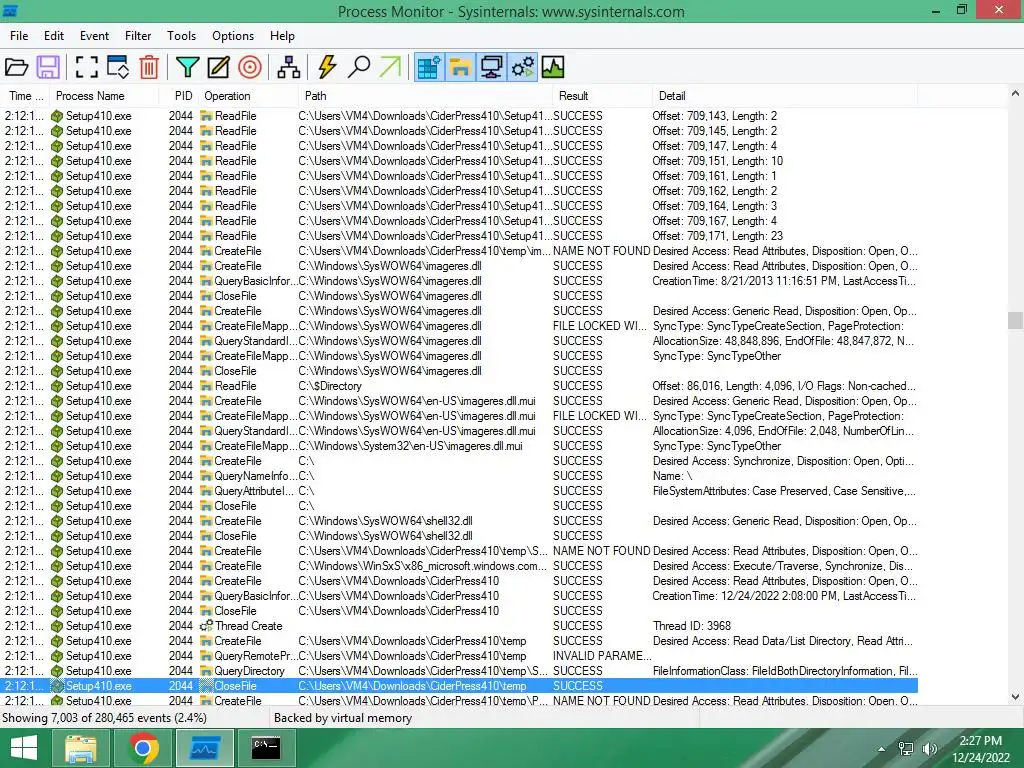Click the Process Monitor title bar app icon
The width and height of the screenshot is (1024, 768).
point(9,11)
